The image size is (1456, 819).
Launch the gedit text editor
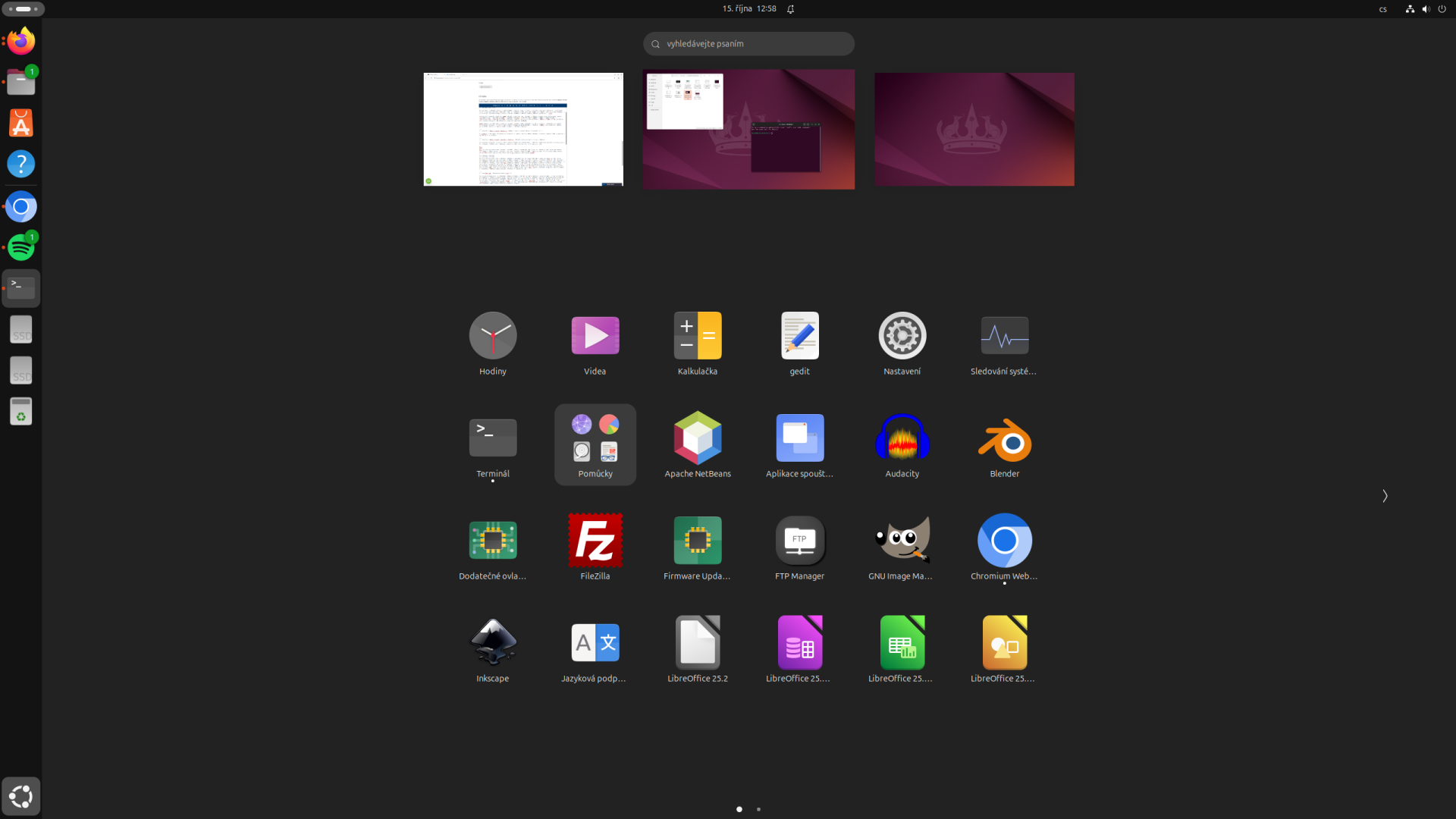(799, 335)
